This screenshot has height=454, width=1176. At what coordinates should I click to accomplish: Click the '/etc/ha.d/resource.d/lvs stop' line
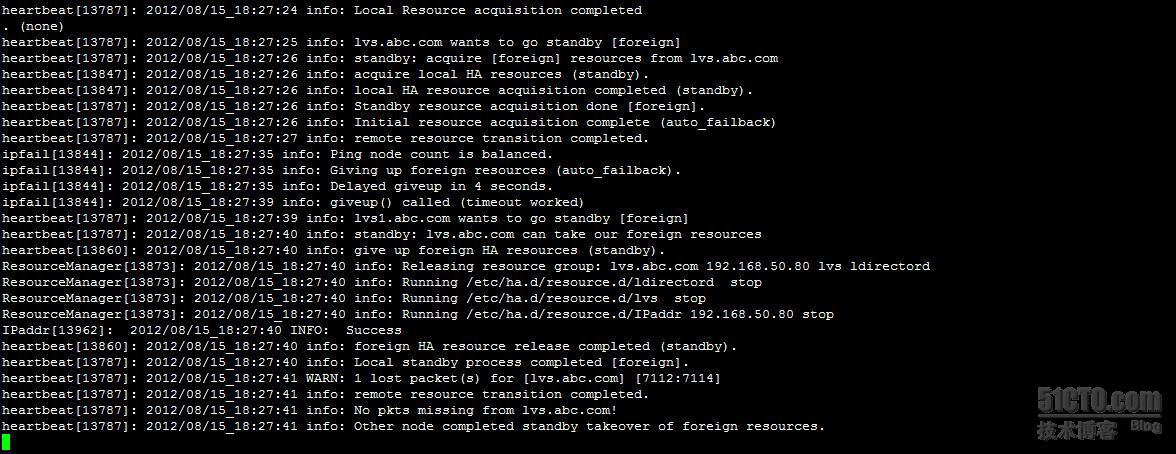click(353, 299)
